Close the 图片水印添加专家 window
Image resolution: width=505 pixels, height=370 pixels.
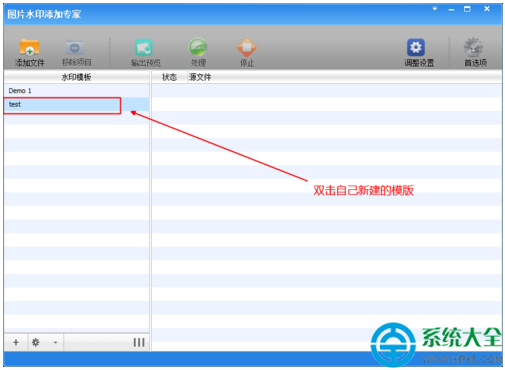coord(487,9)
